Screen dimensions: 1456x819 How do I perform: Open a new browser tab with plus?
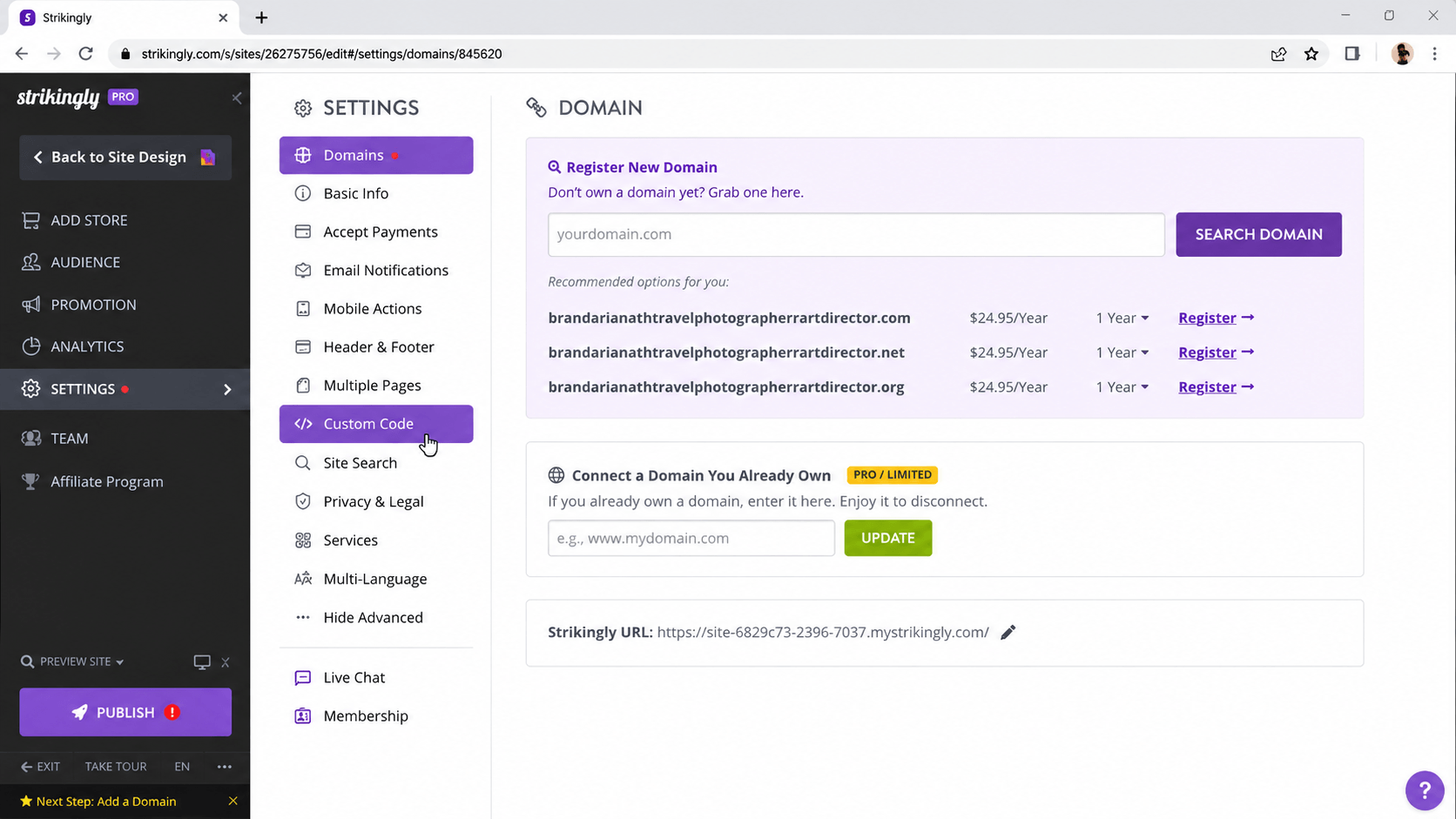[x=261, y=17]
